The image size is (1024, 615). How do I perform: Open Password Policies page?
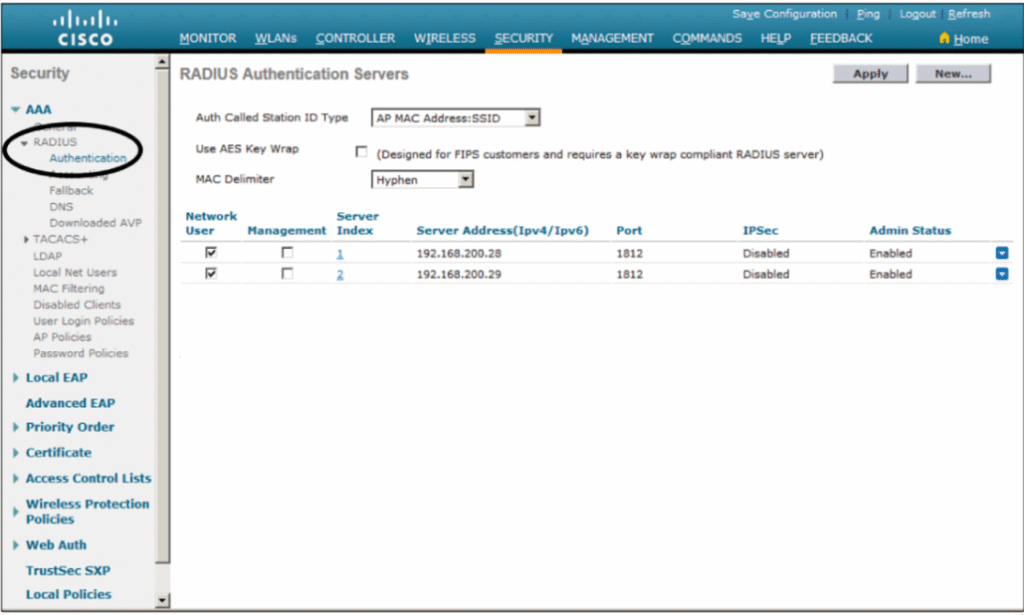click(x=81, y=353)
